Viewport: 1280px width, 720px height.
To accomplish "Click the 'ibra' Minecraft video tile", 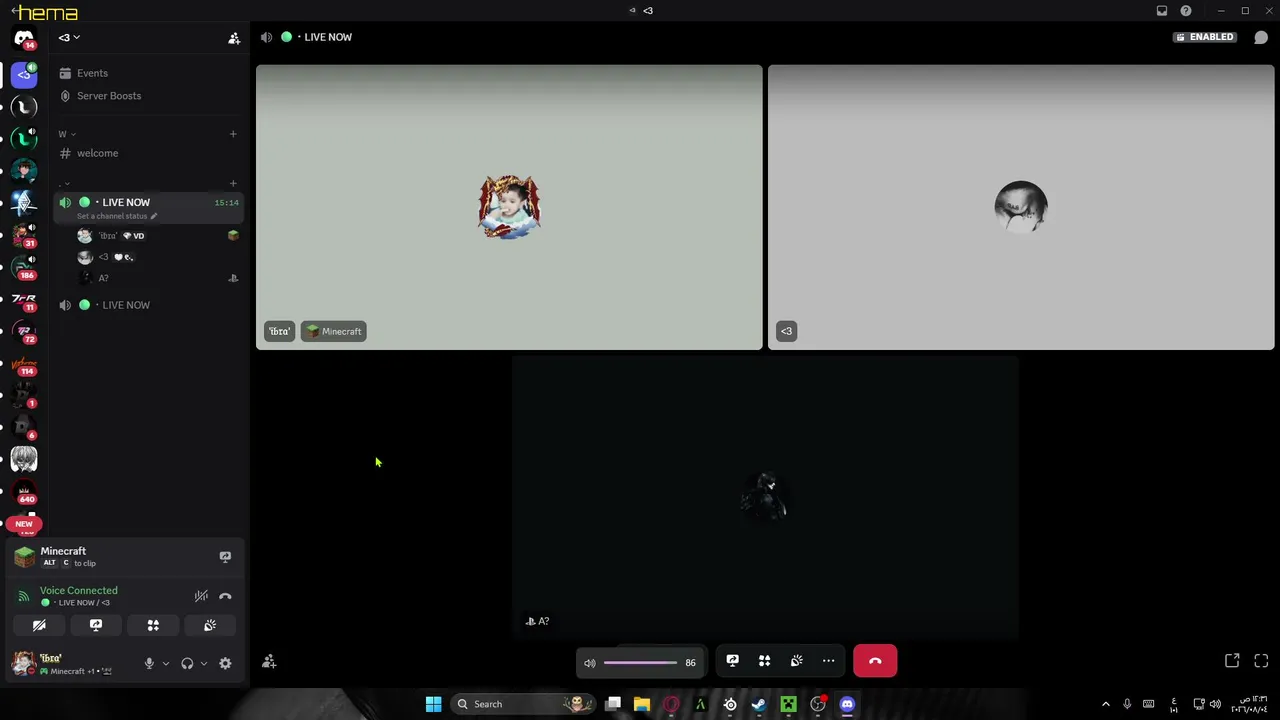I will [509, 207].
